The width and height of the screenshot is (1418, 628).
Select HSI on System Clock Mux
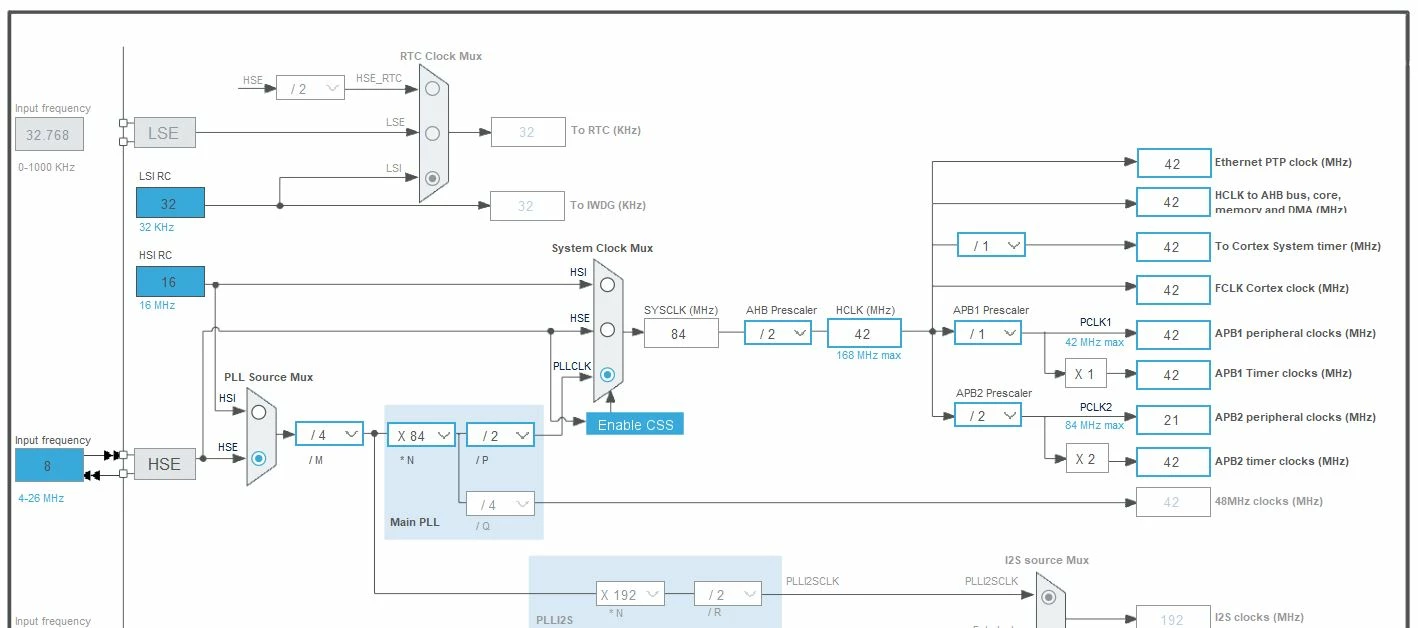coord(607,285)
